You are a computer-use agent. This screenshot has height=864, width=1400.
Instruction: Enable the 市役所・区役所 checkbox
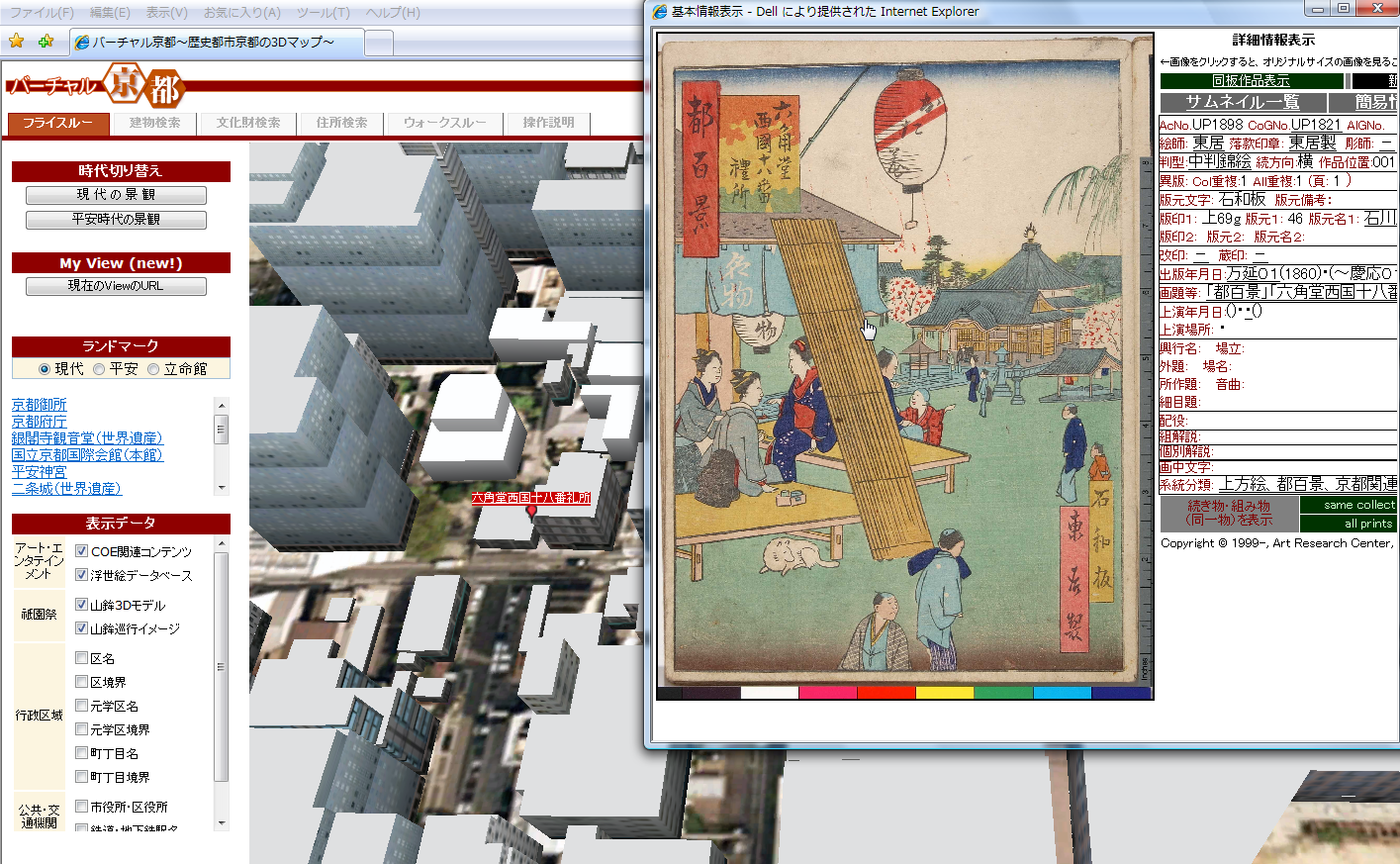pyautogui.click(x=82, y=807)
